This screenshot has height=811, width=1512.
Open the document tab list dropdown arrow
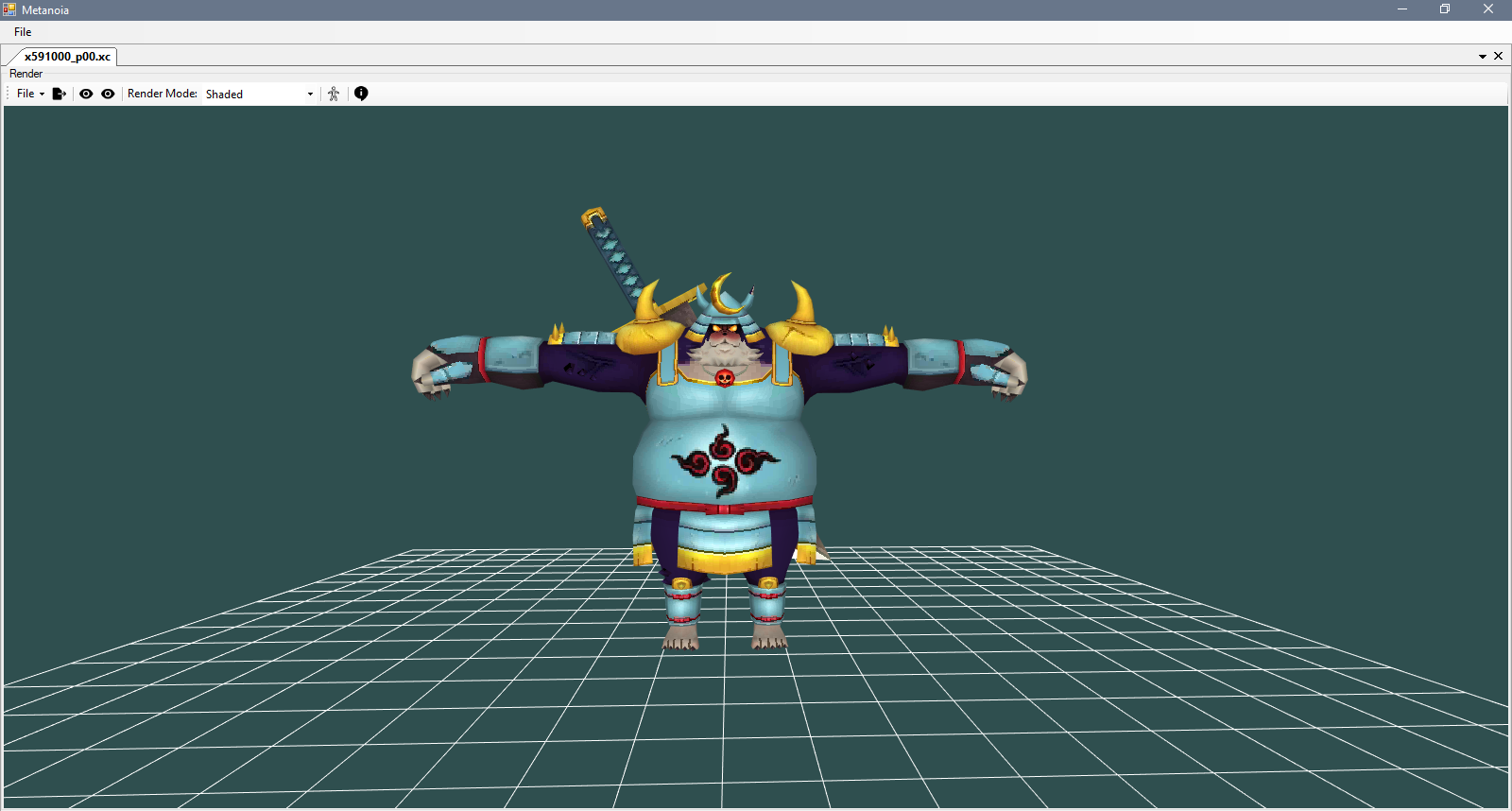click(x=1483, y=57)
